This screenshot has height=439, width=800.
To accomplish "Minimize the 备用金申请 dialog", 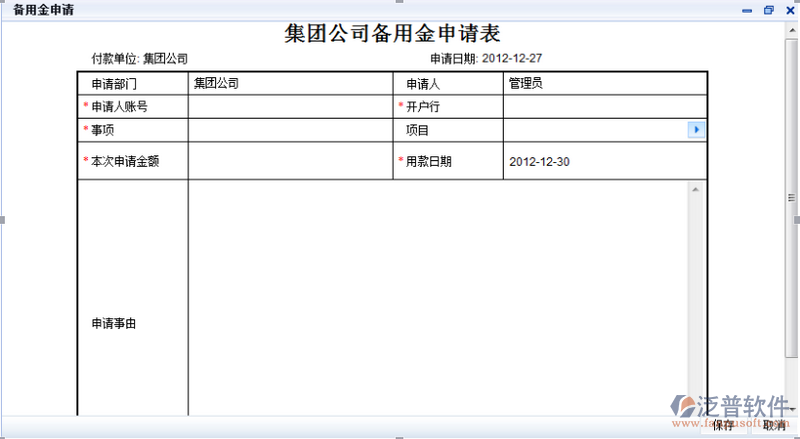I will [x=747, y=10].
